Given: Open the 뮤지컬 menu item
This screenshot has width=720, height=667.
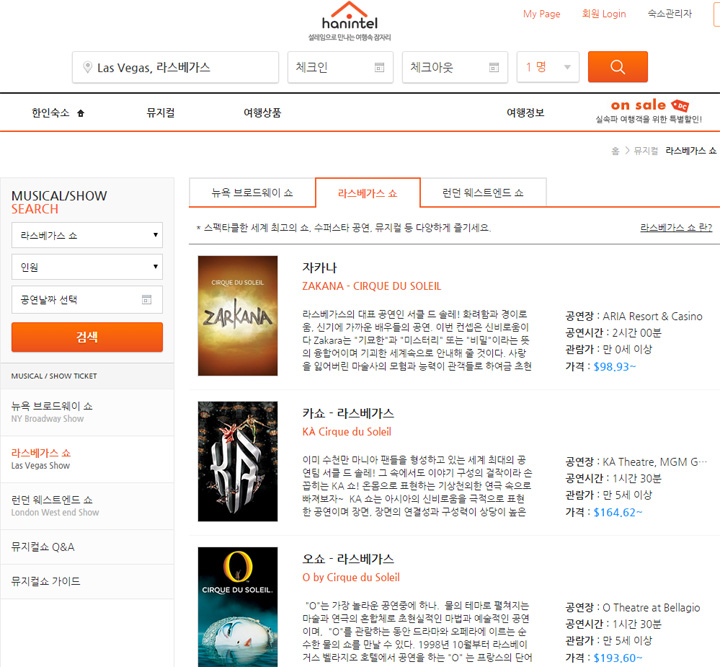Looking at the screenshot, I should click(160, 113).
